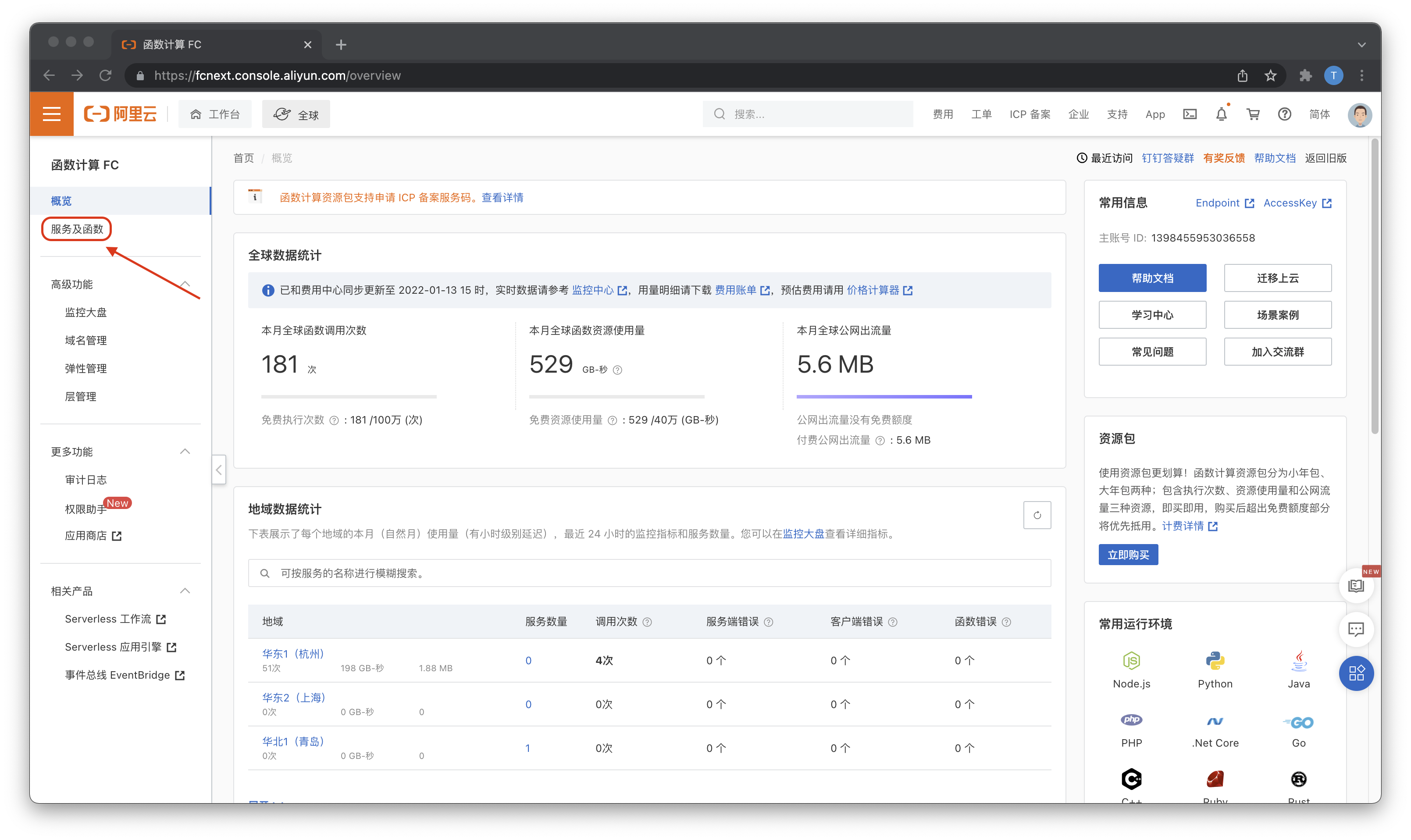Open 层管理 in the sidebar
The image size is (1411, 840).
coord(80,397)
